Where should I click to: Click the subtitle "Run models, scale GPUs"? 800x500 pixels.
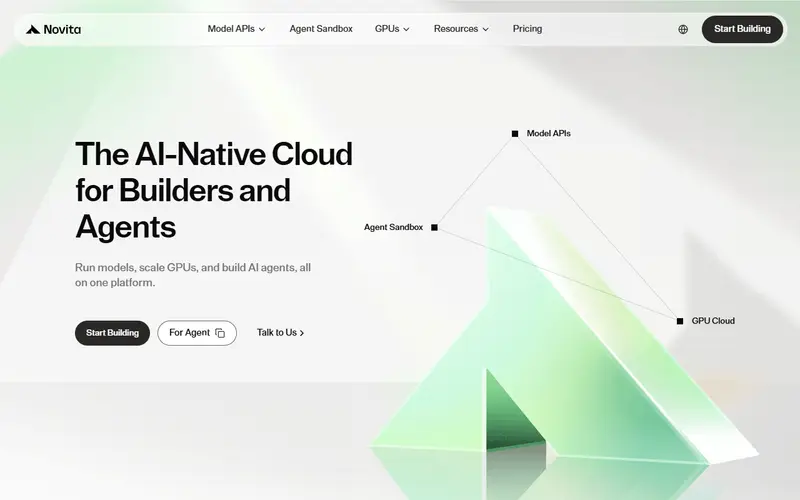coord(136,267)
